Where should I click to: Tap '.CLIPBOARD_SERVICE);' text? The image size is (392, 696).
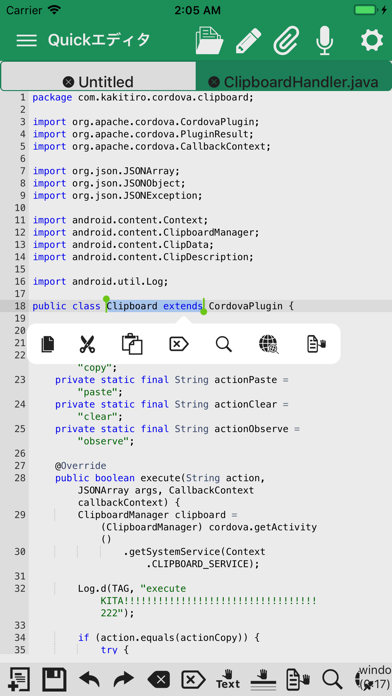tap(202, 564)
